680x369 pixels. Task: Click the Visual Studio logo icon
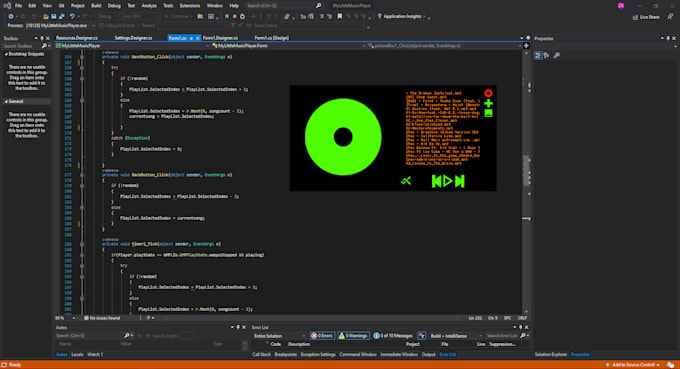pos(7,6)
